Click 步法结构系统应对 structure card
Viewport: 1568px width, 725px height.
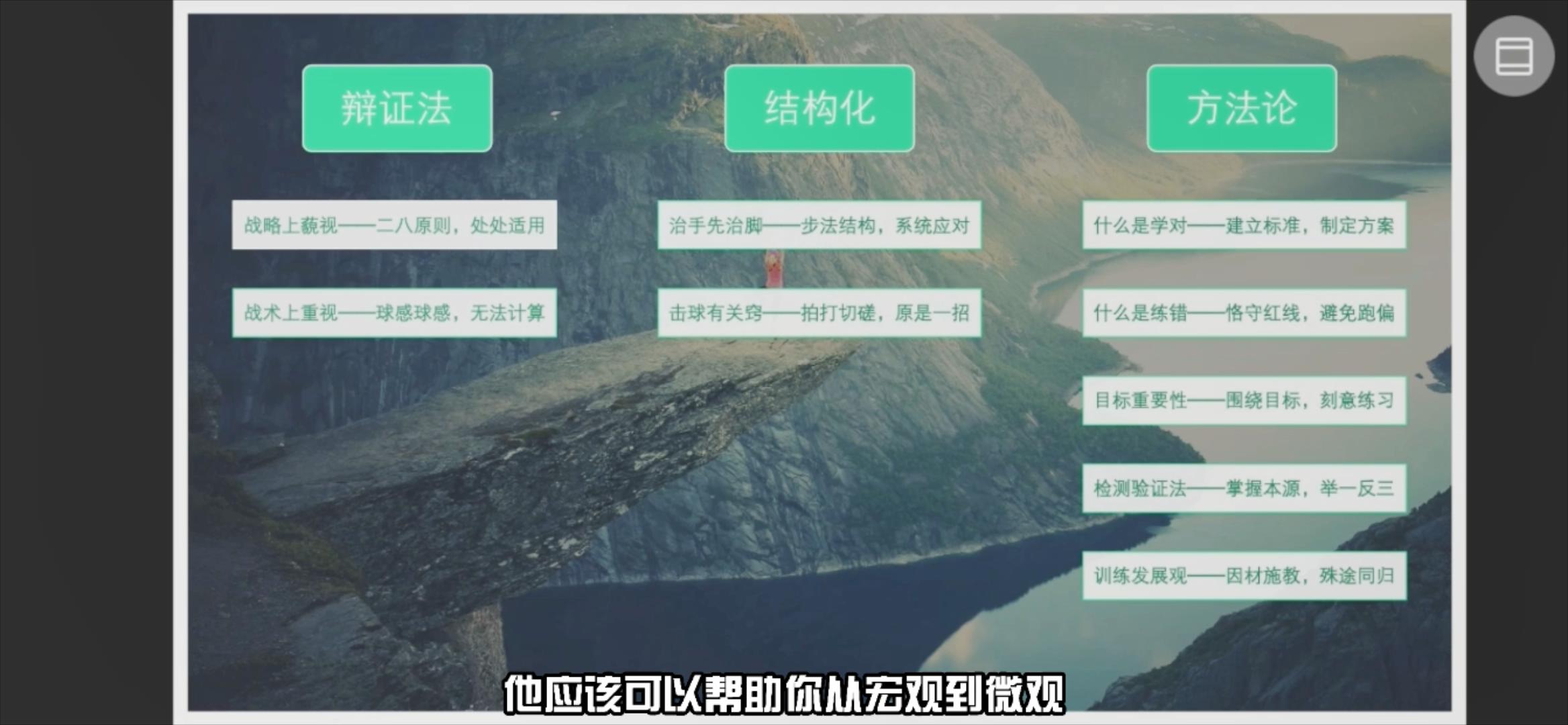click(820, 225)
